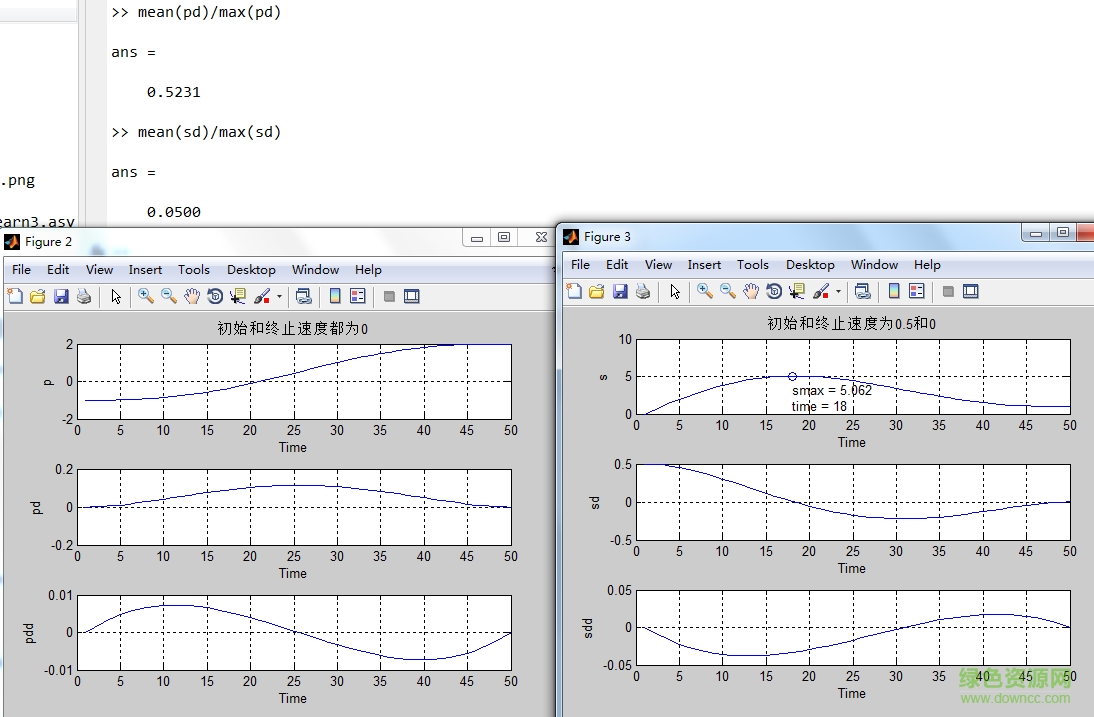Expand brush color dropdown arrow in Figure 3

[x=838, y=292]
